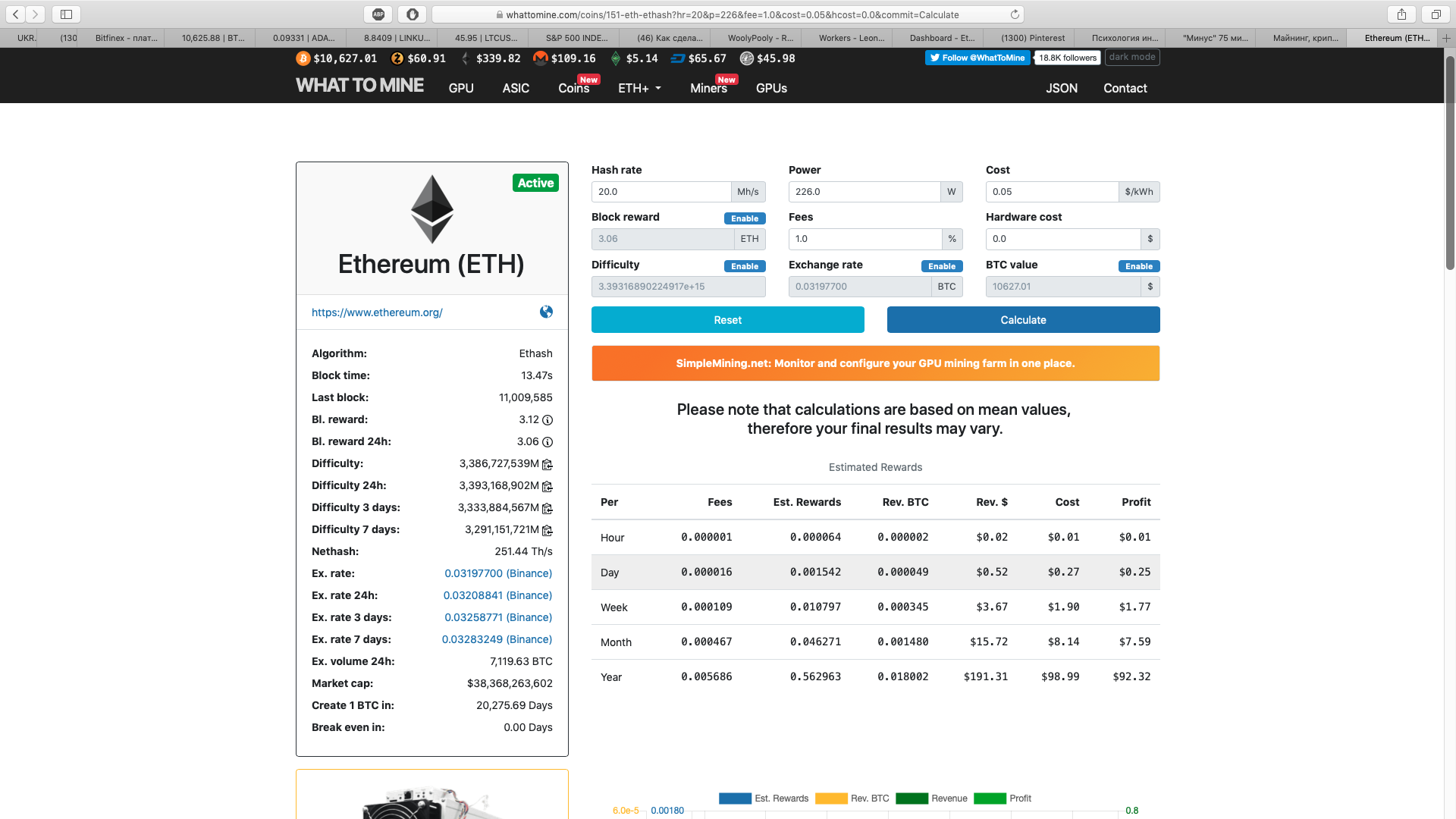The width and height of the screenshot is (1456, 819).
Task: Open the Miners navigation page
Action: click(x=708, y=88)
